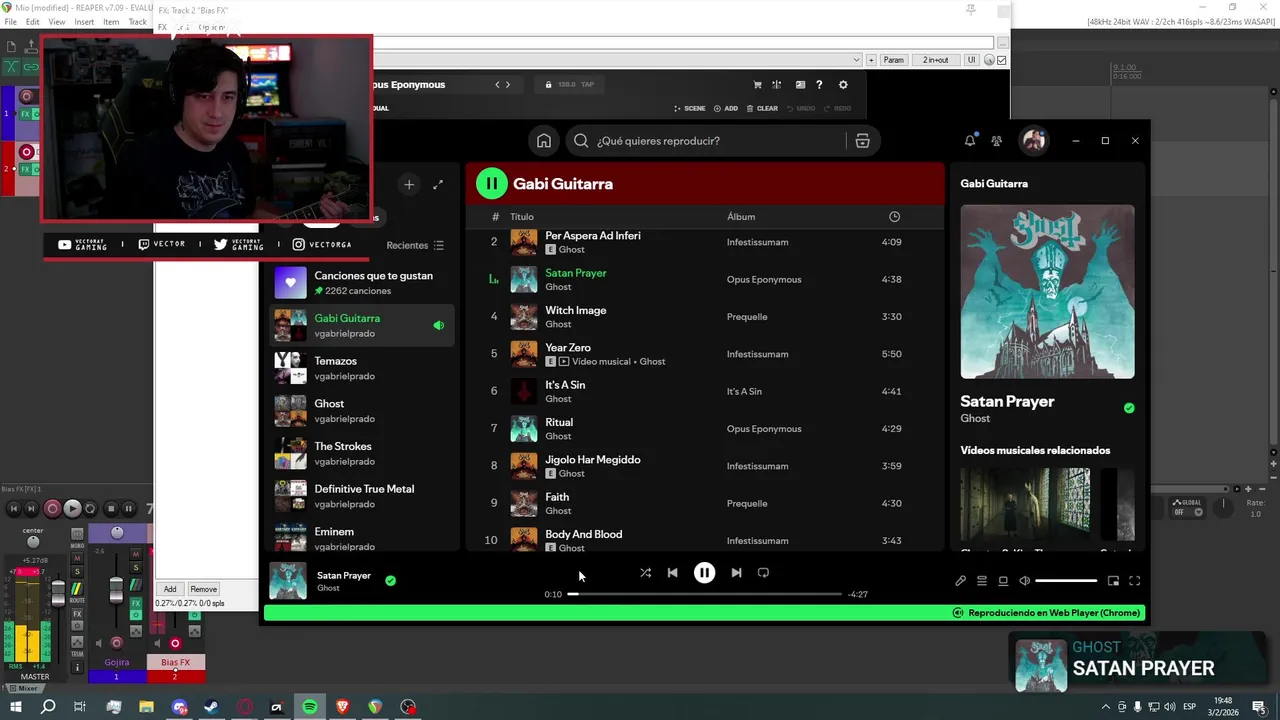Open connect to a device icon
This screenshot has width=1280, height=720.
pyautogui.click(x=1003, y=581)
